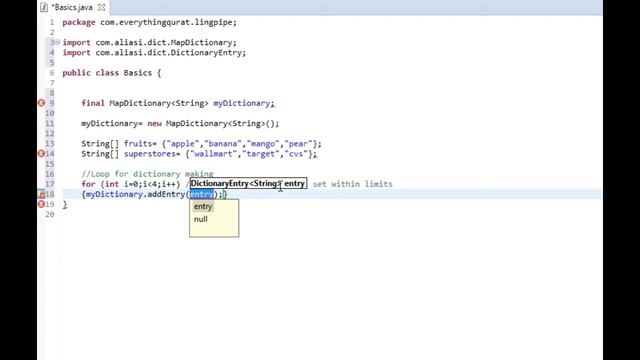
Task: Click 'public class Basics' declaration
Action: 107,73
